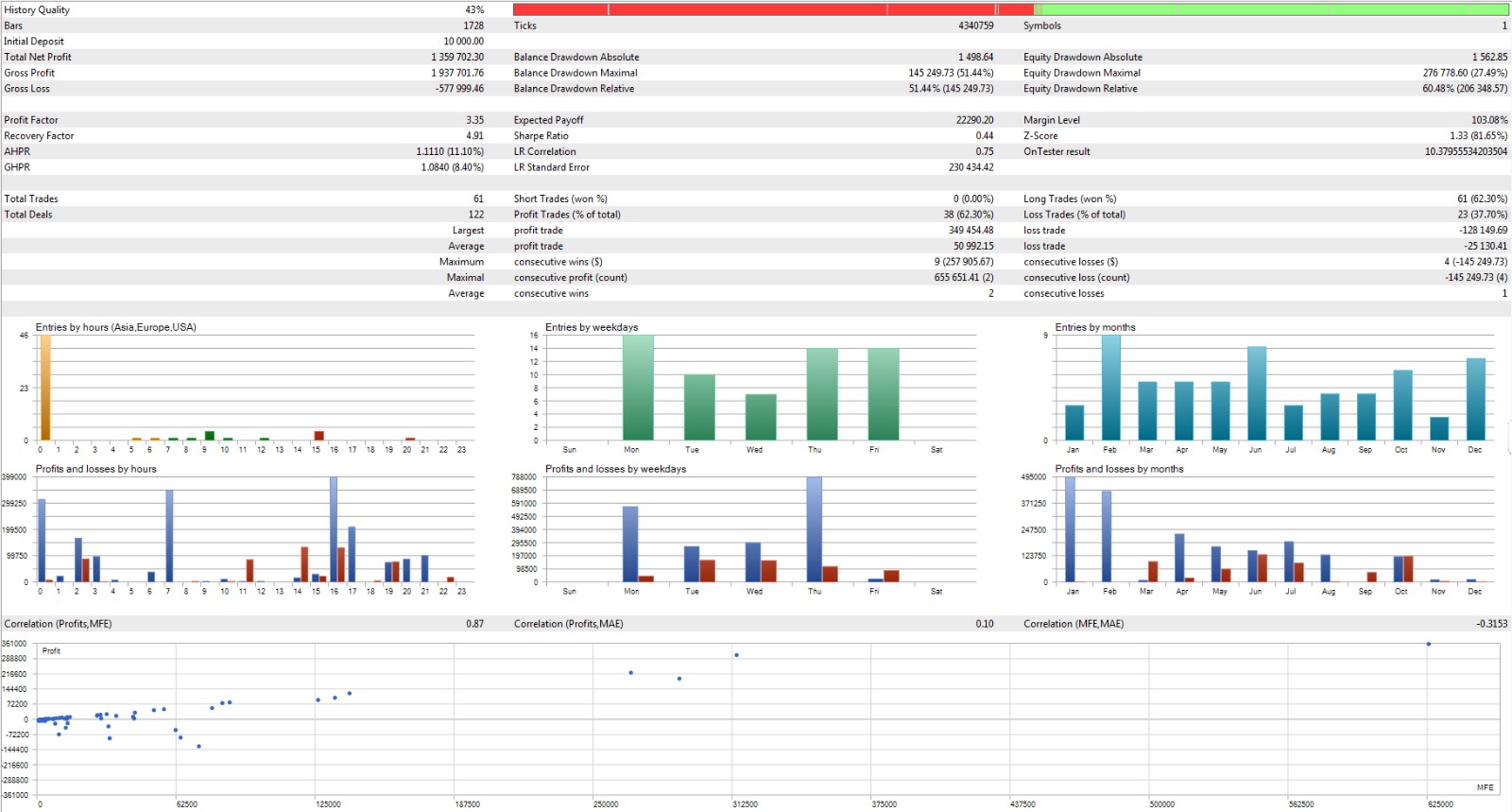Viewport: 1512px width, 812px height.
Task: Select the Long Trades (won %) value
Action: pos(1483,199)
